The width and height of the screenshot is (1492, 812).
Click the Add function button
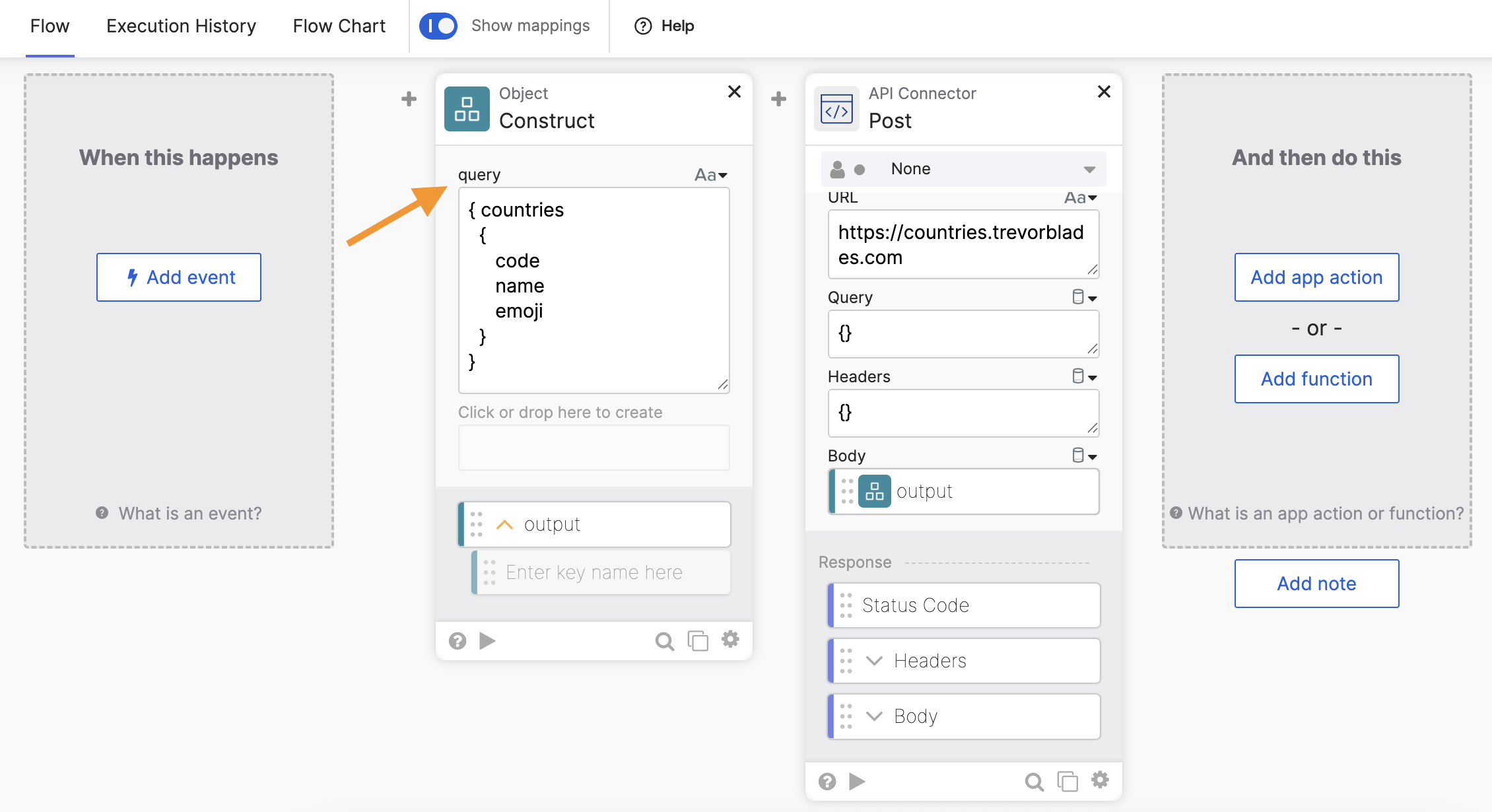click(x=1316, y=379)
